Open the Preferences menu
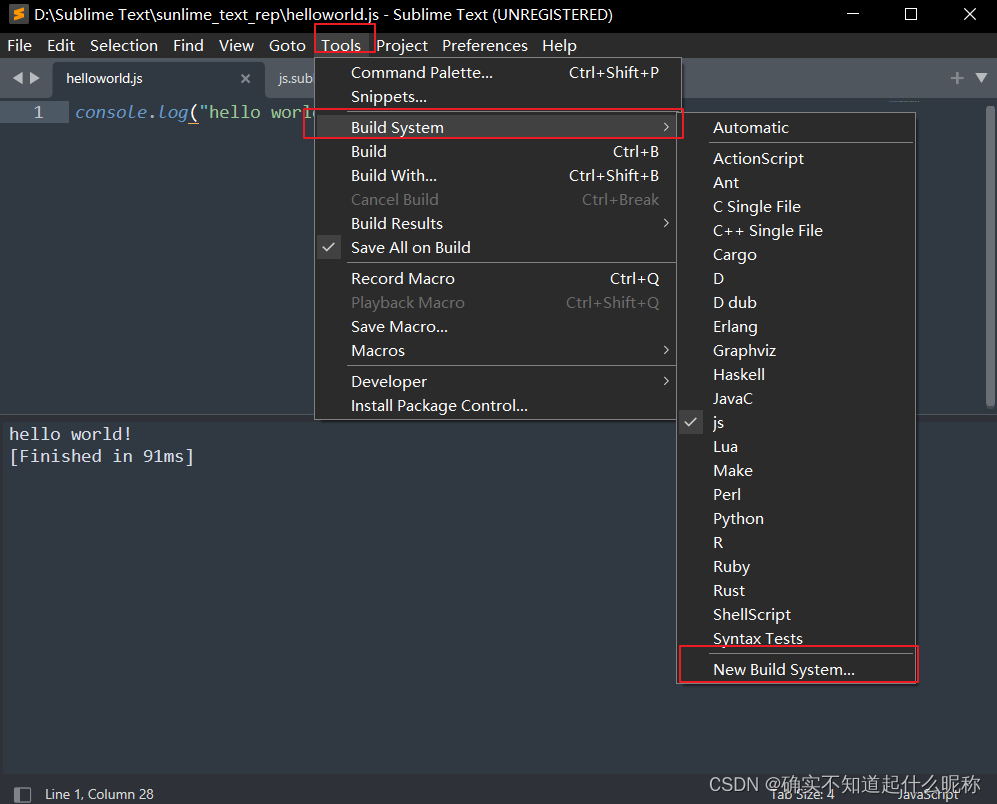 (x=485, y=46)
